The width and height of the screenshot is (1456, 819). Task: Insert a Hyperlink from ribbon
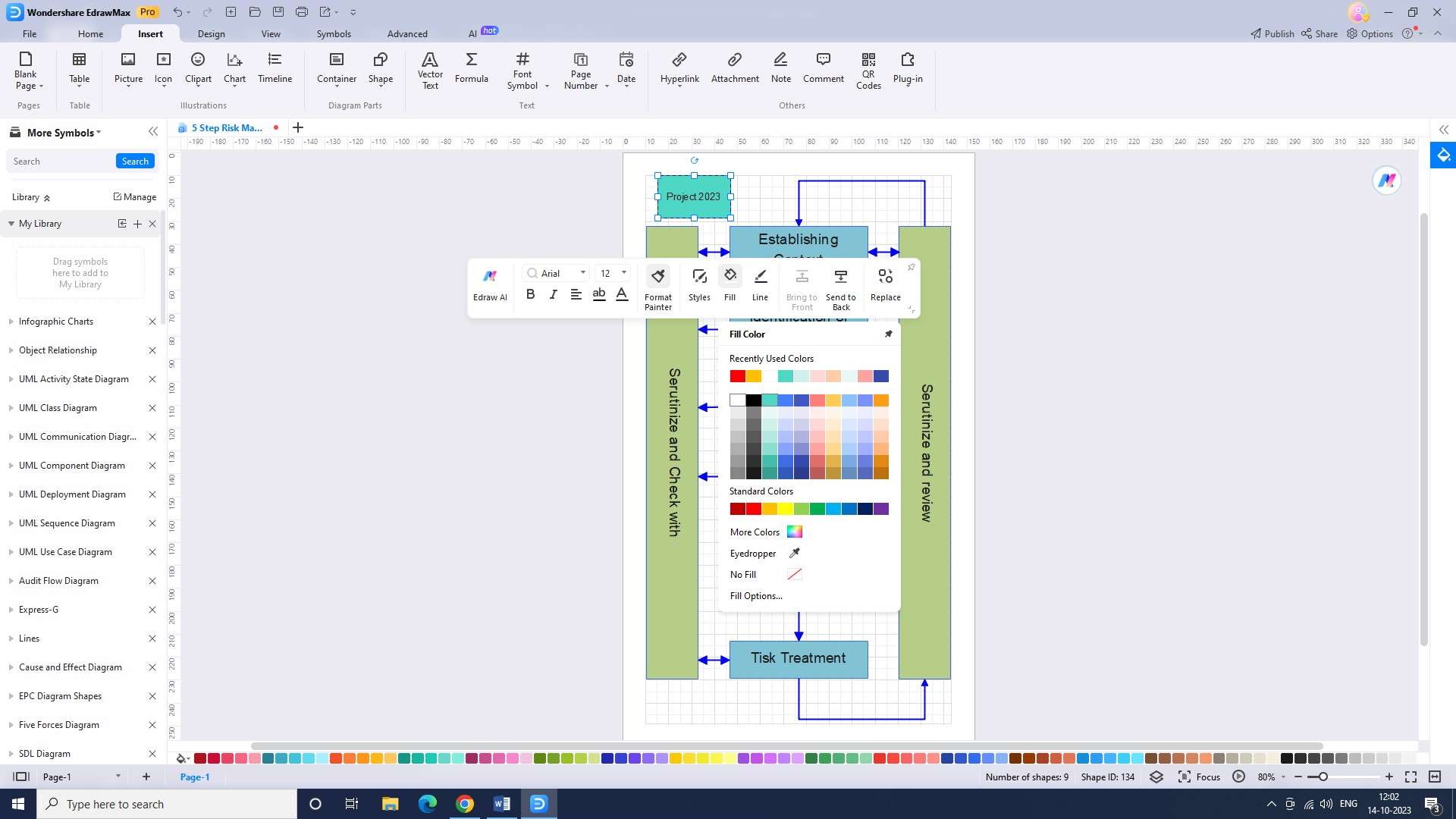click(x=679, y=68)
